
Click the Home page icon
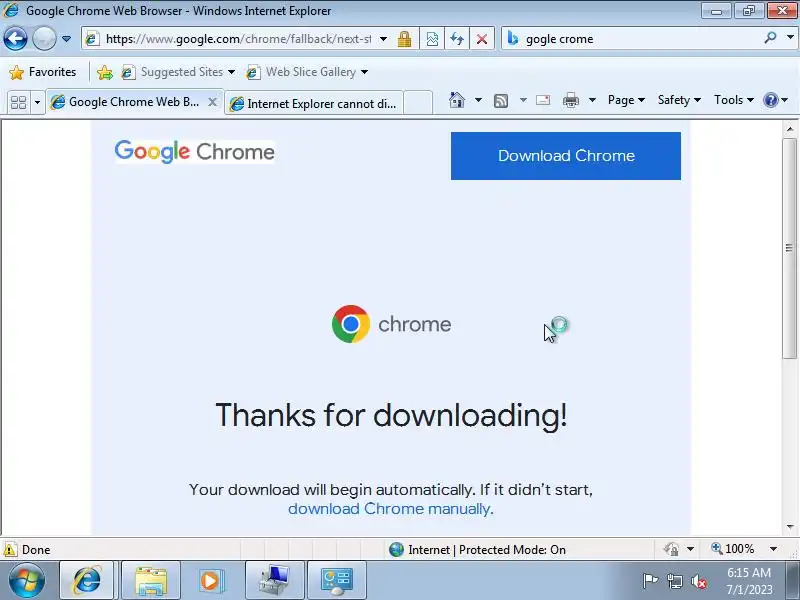click(x=457, y=100)
